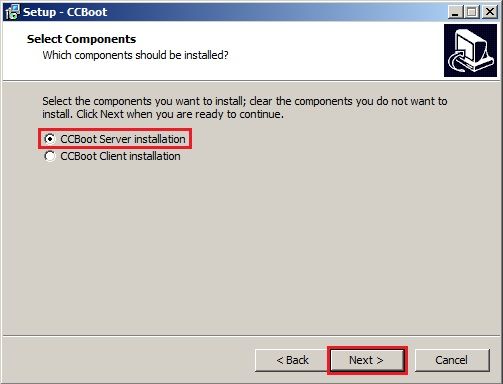Minimize the Setup - CCBoot window
This screenshot has height=384, width=503.
[455, 12]
